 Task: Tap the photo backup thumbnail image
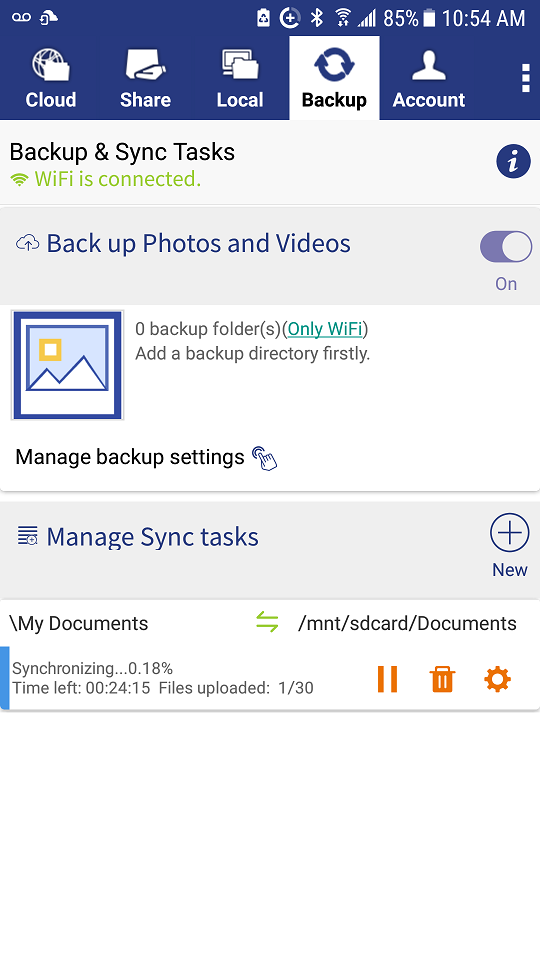(x=67, y=365)
